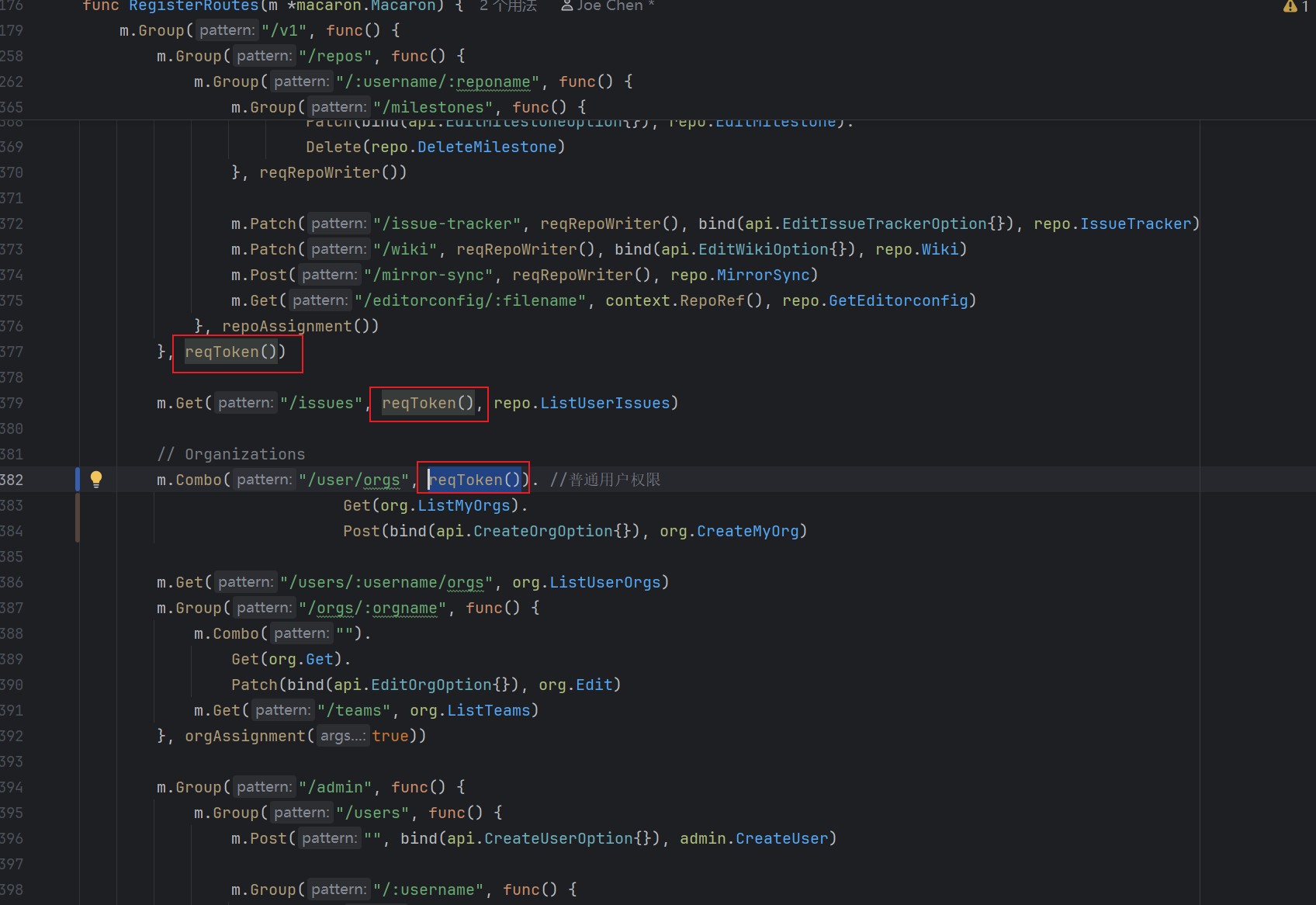Click reqRepoWriter() on line 370

point(328,172)
